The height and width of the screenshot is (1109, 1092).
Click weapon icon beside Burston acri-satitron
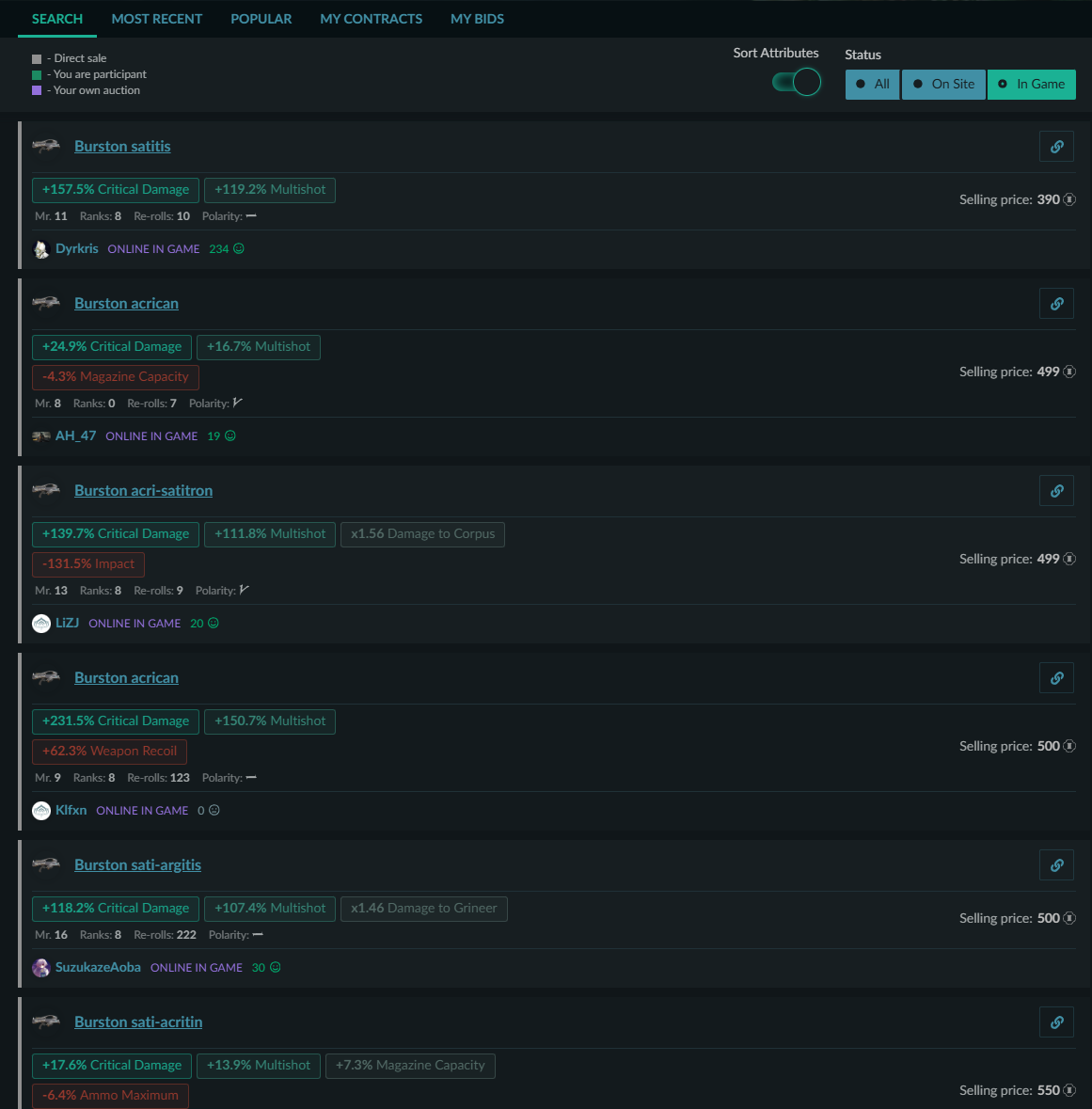click(x=47, y=490)
